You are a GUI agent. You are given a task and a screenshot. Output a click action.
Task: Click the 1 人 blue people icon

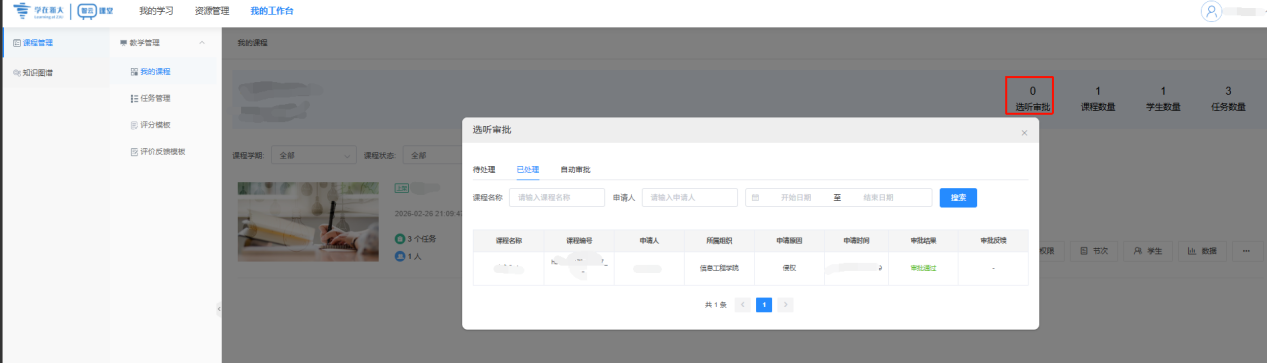[400, 256]
